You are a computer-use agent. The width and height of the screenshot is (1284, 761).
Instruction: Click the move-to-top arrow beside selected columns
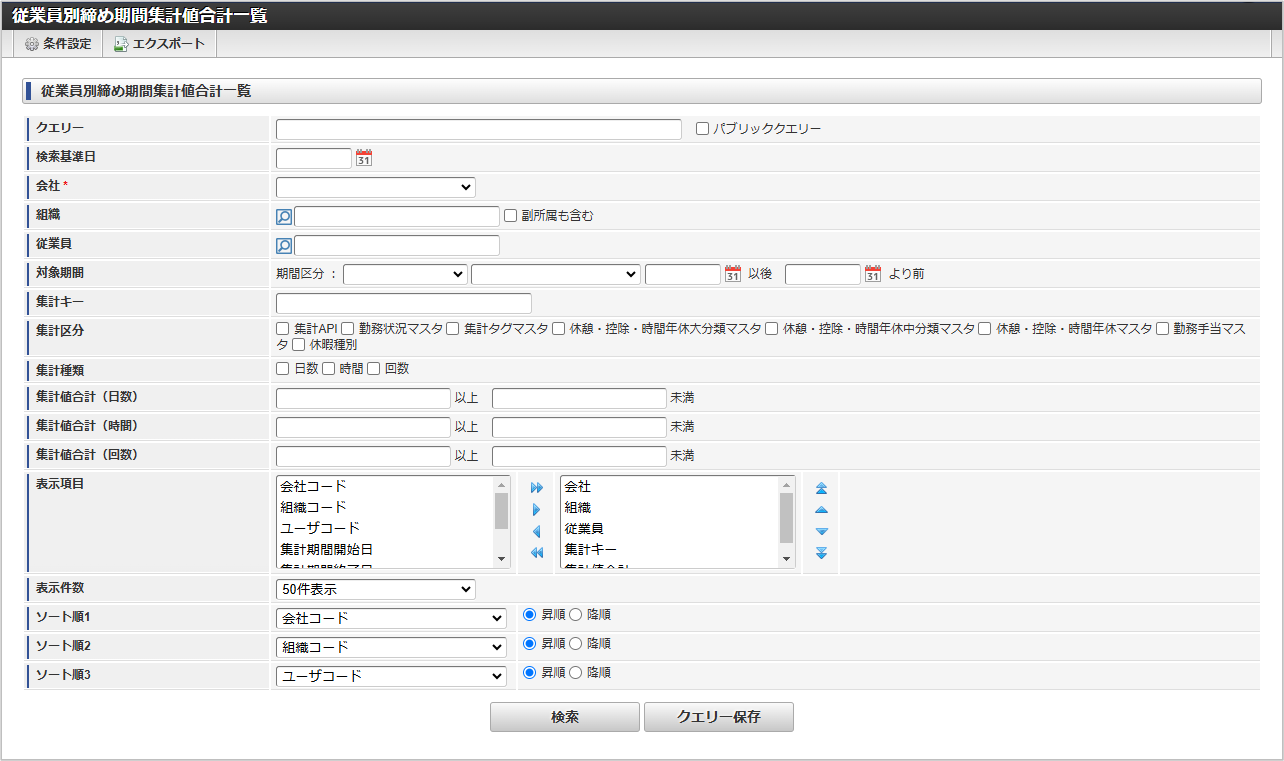pos(820,487)
